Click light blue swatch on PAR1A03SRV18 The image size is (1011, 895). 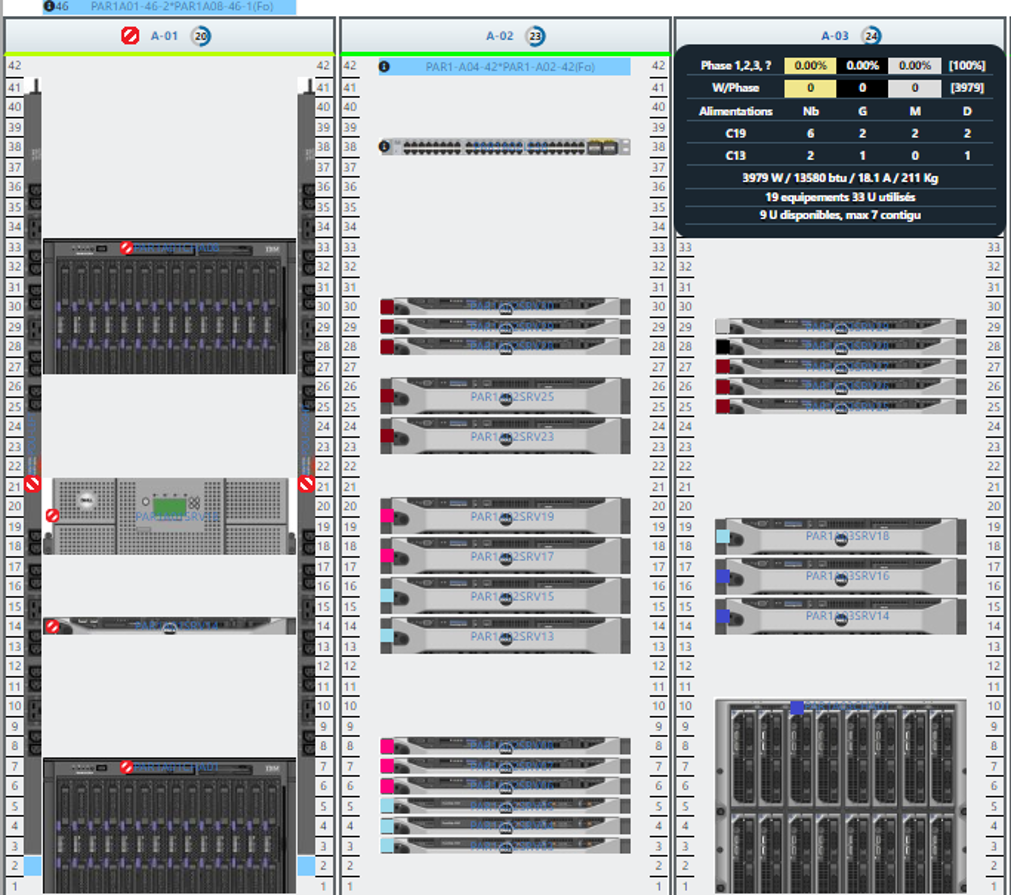tap(723, 536)
